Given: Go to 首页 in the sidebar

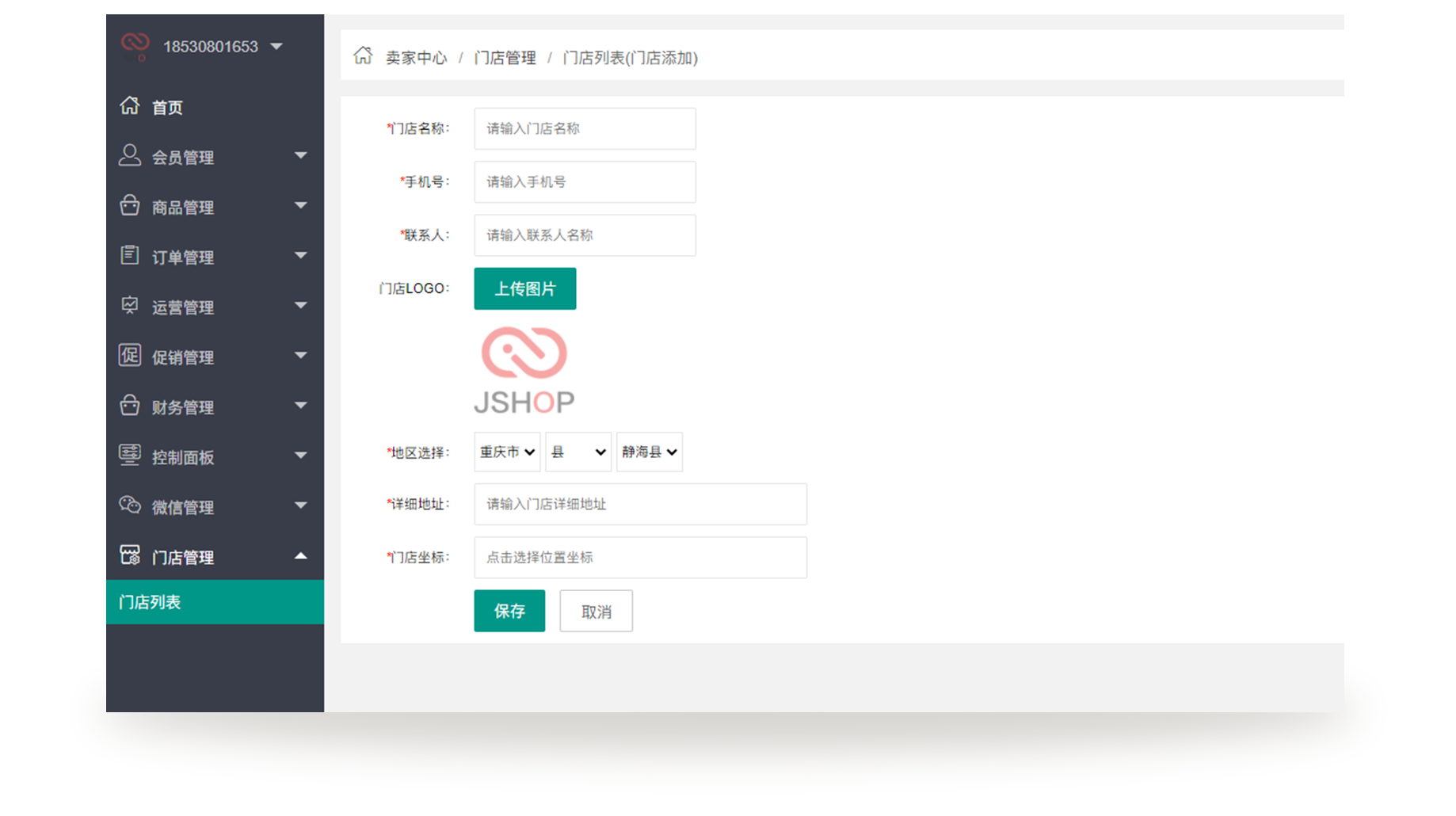Looking at the screenshot, I should click(167, 108).
